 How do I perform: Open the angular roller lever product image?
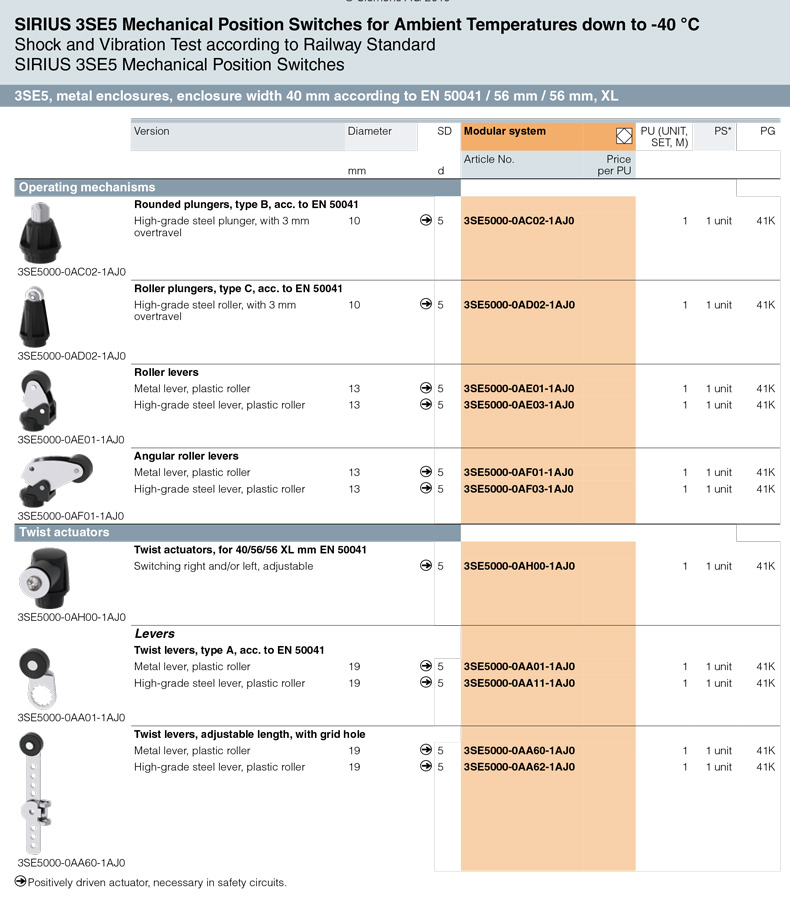click(x=53, y=480)
